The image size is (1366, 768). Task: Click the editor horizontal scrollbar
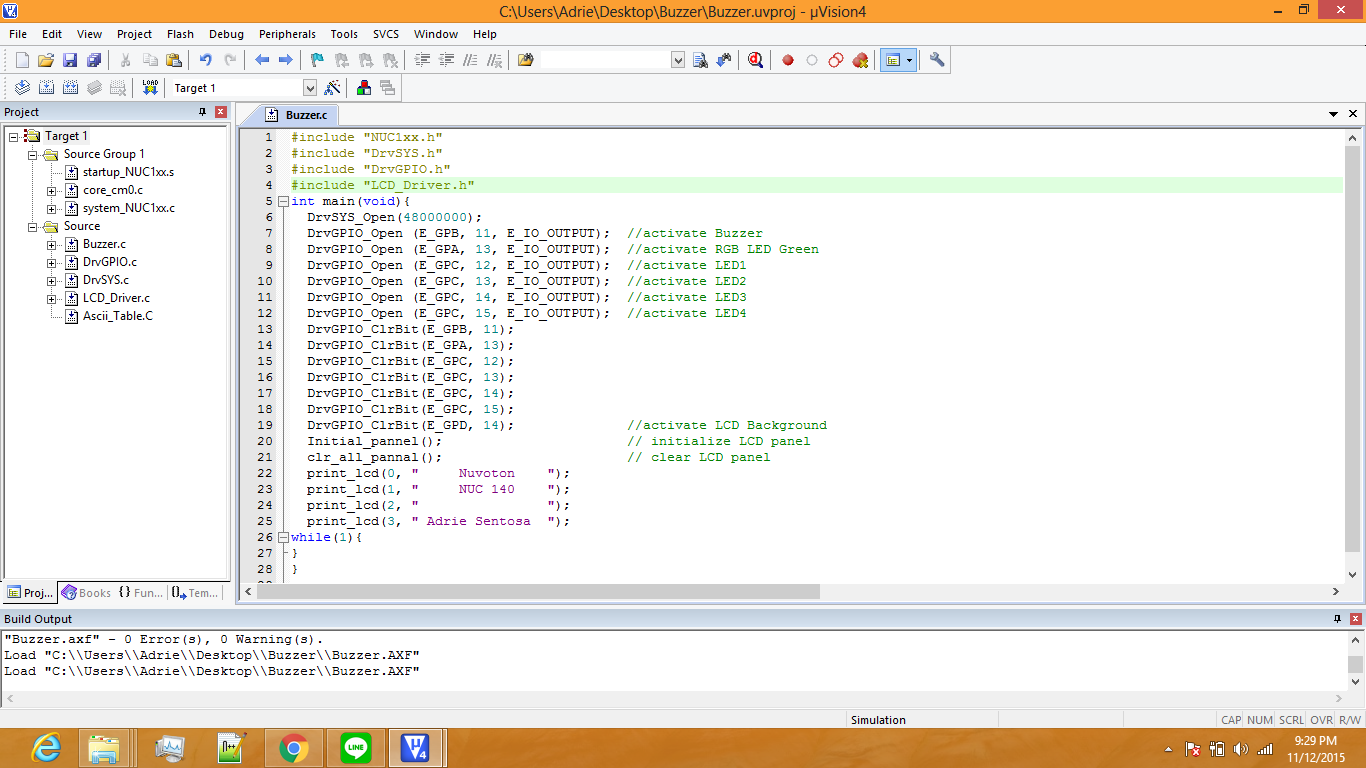[x=538, y=592]
